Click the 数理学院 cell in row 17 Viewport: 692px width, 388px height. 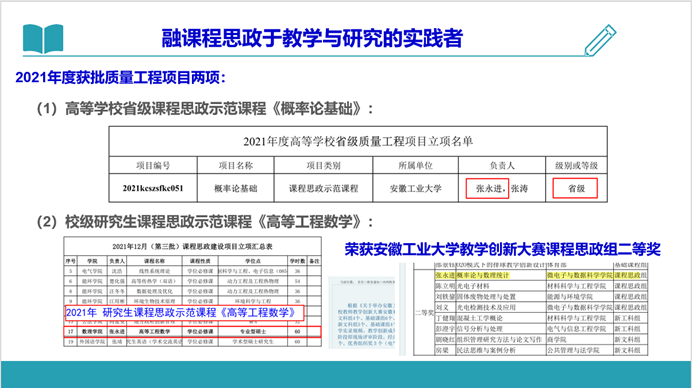click(x=92, y=331)
